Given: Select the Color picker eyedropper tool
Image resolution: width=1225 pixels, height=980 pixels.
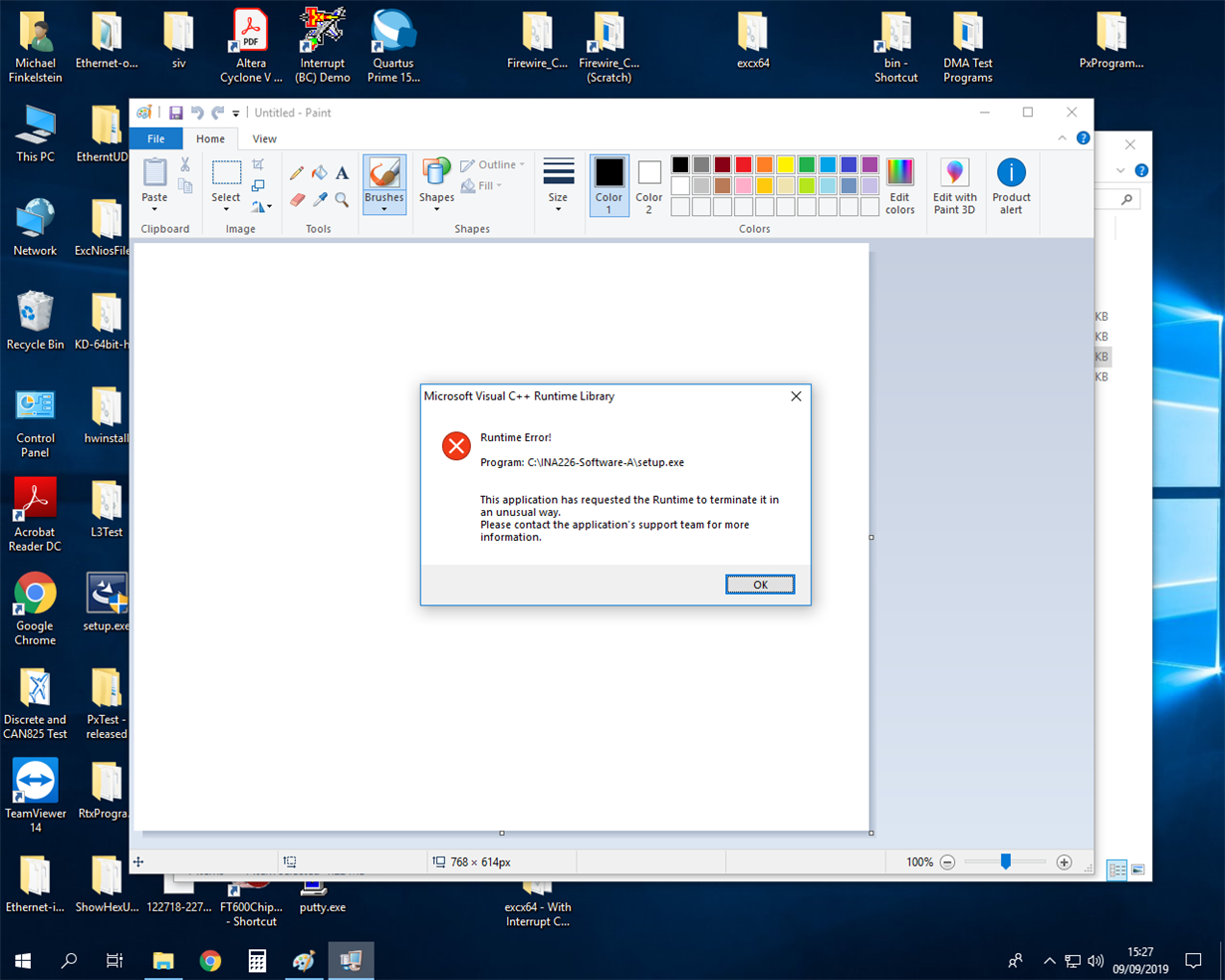Looking at the screenshot, I should tap(320, 199).
